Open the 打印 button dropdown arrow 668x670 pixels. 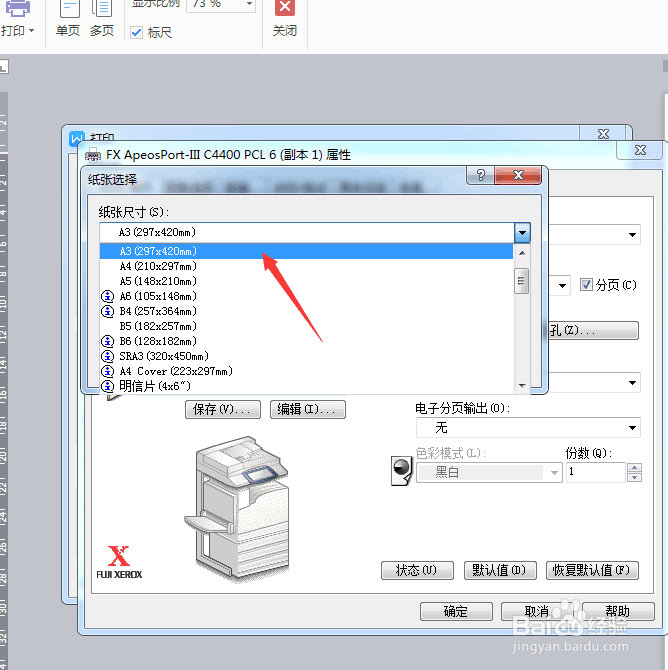(x=31, y=31)
